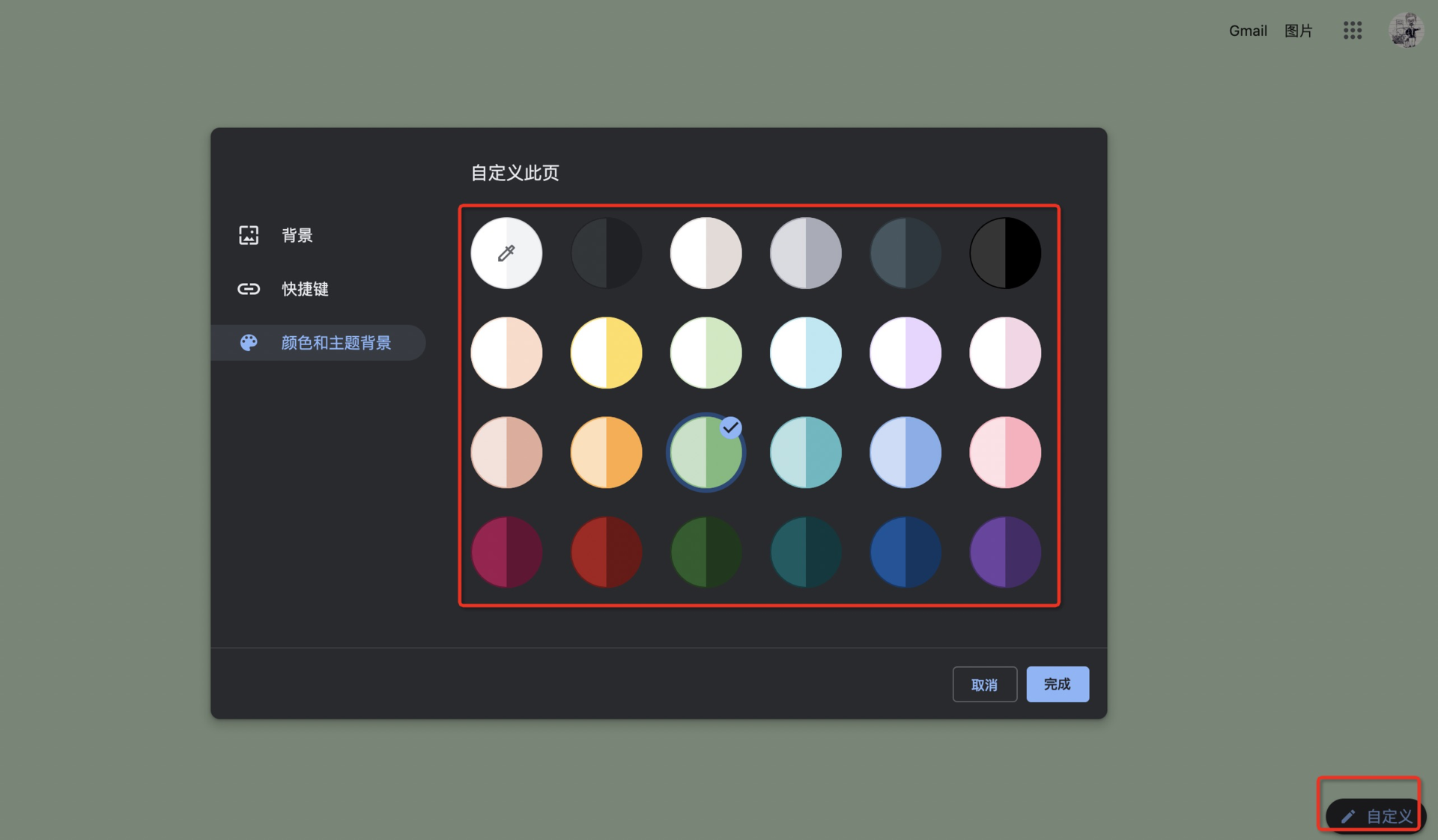
Task: Open the Google apps grid icon
Action: point(1352,31)
